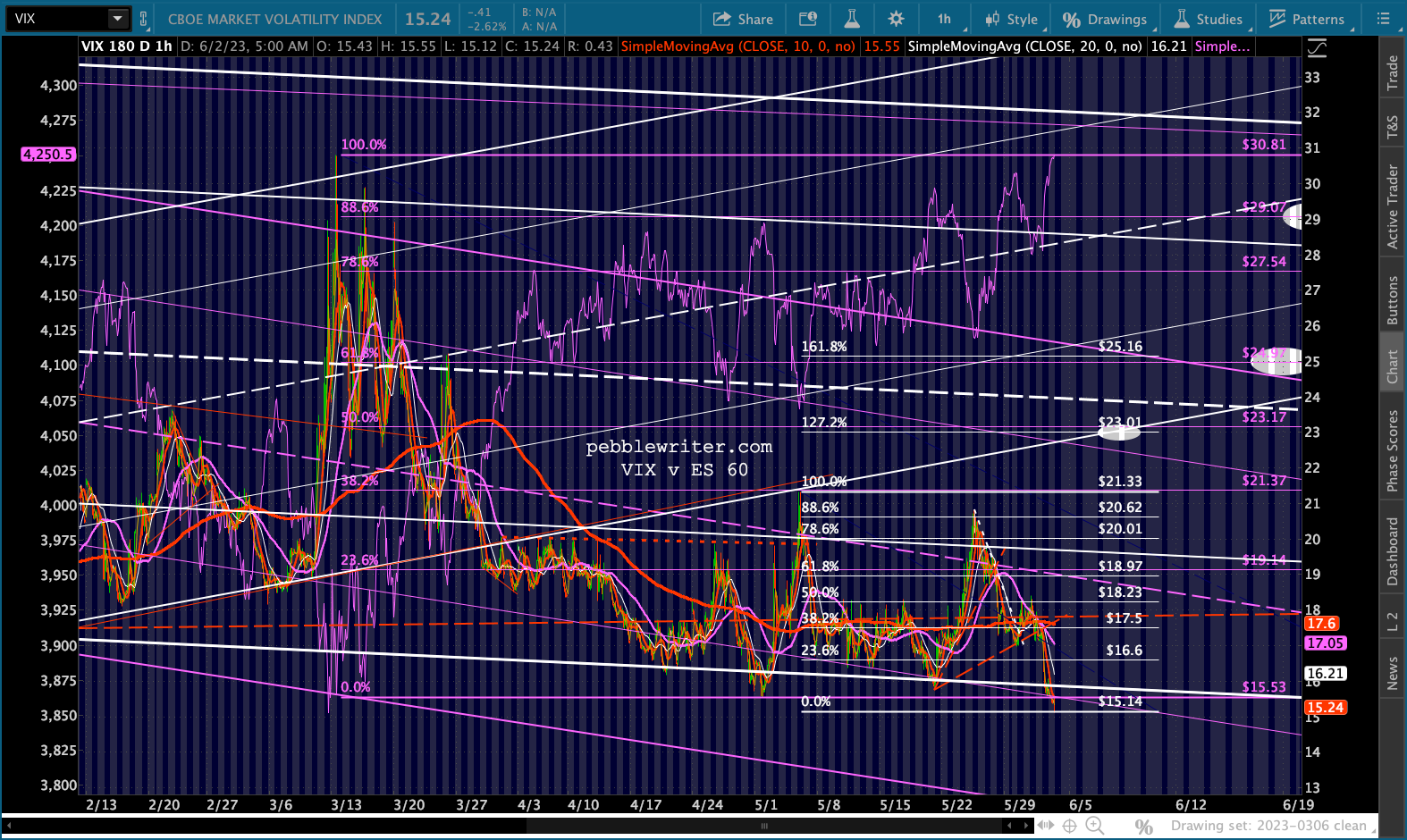Open chart settings gear icon

896,19
